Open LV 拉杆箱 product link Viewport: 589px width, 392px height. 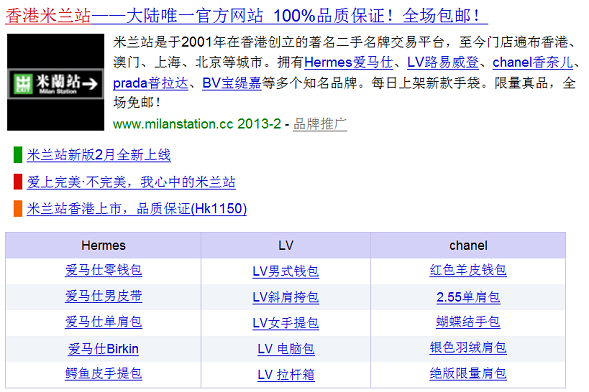pos(286,374)
